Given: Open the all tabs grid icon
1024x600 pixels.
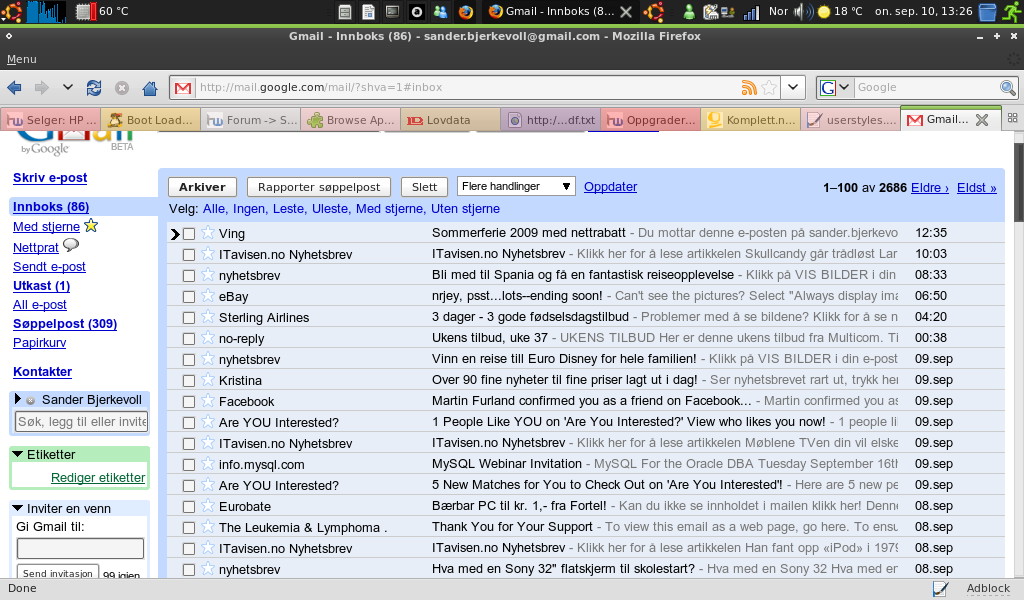Looking at the screenshot, I should (x=1012, y=118).
